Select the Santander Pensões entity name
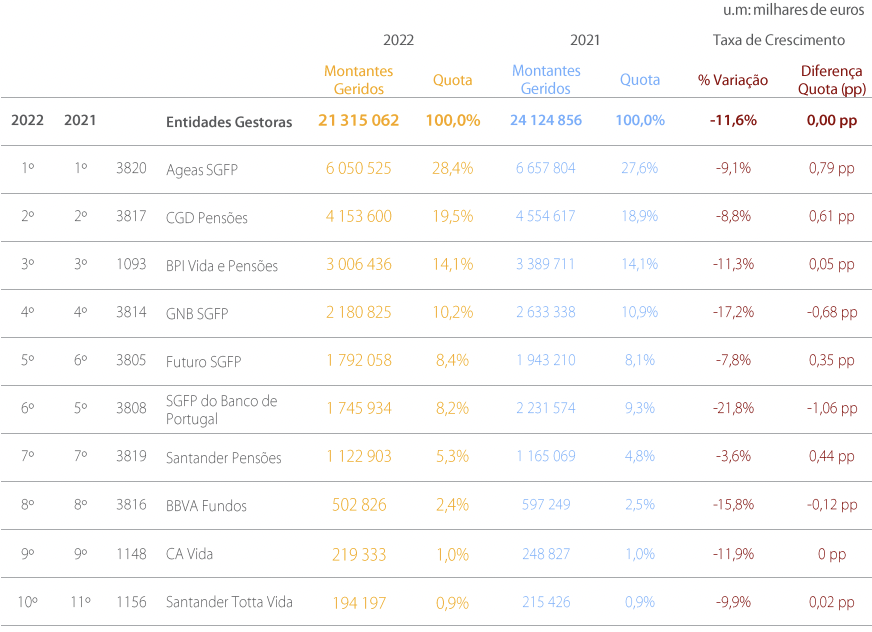The height and width of the screenshot is (632, 872). coord(223,458)
